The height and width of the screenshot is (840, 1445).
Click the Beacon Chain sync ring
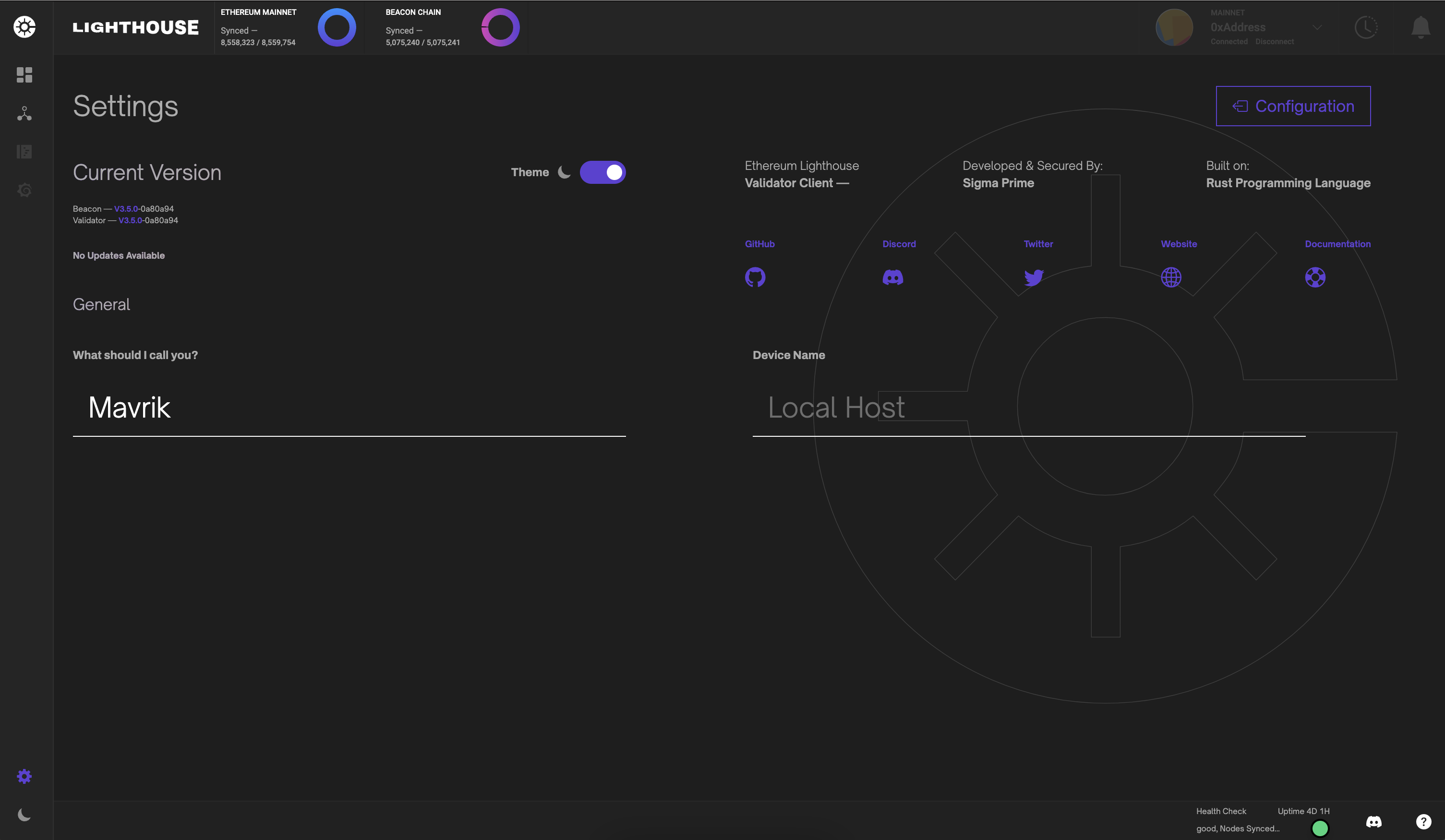pyautogui.click(x=501, y=27)
